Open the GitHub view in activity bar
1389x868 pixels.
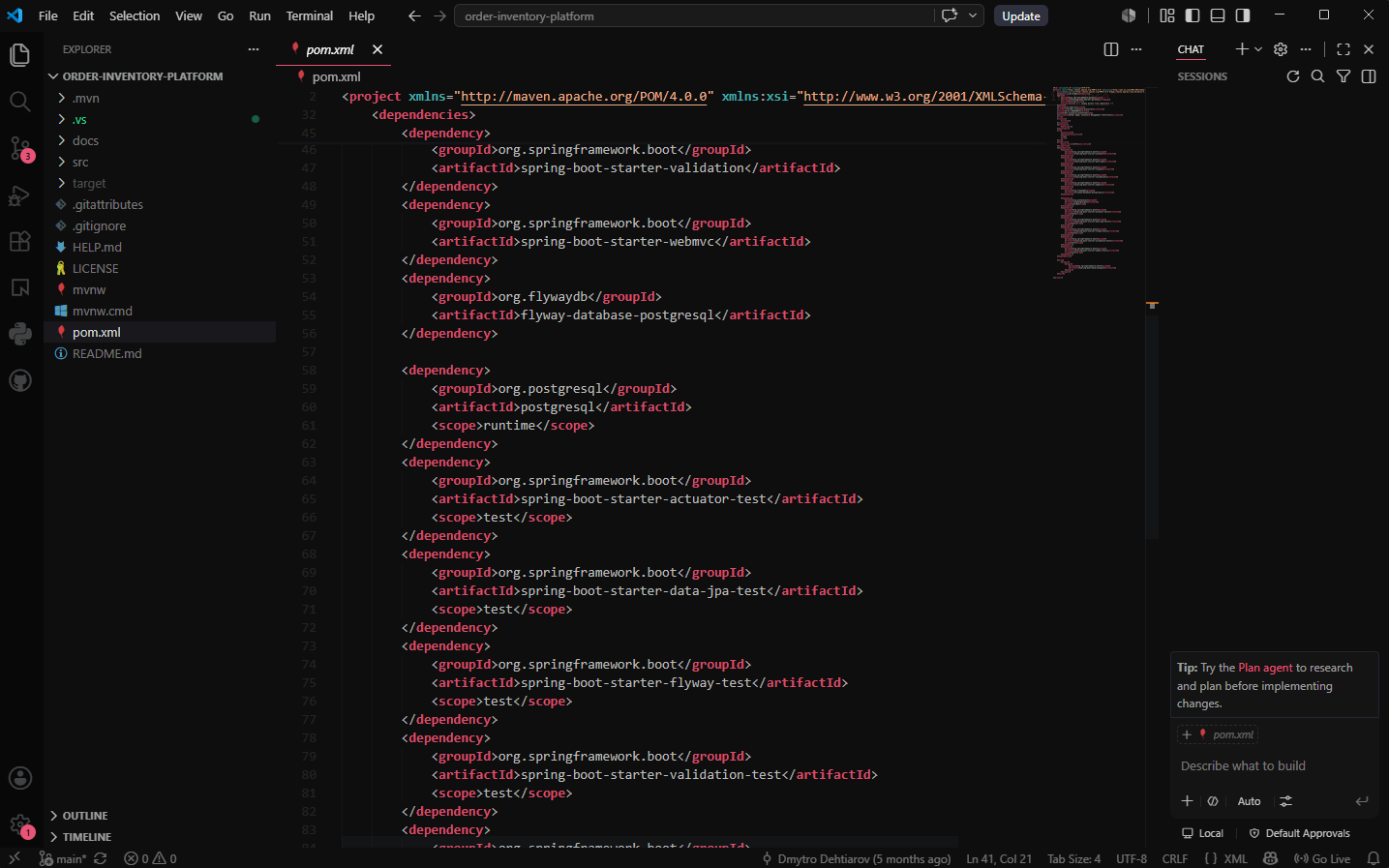(x=19, y=380)
